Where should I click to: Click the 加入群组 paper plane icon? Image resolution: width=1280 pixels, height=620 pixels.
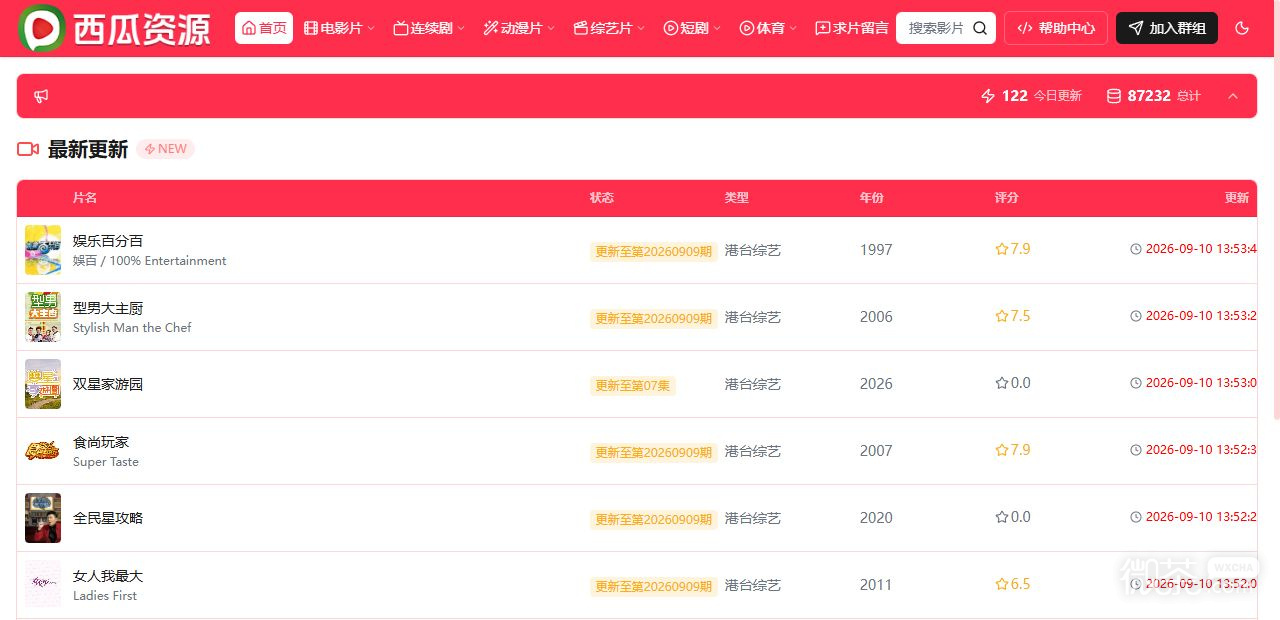[1136, 28]
